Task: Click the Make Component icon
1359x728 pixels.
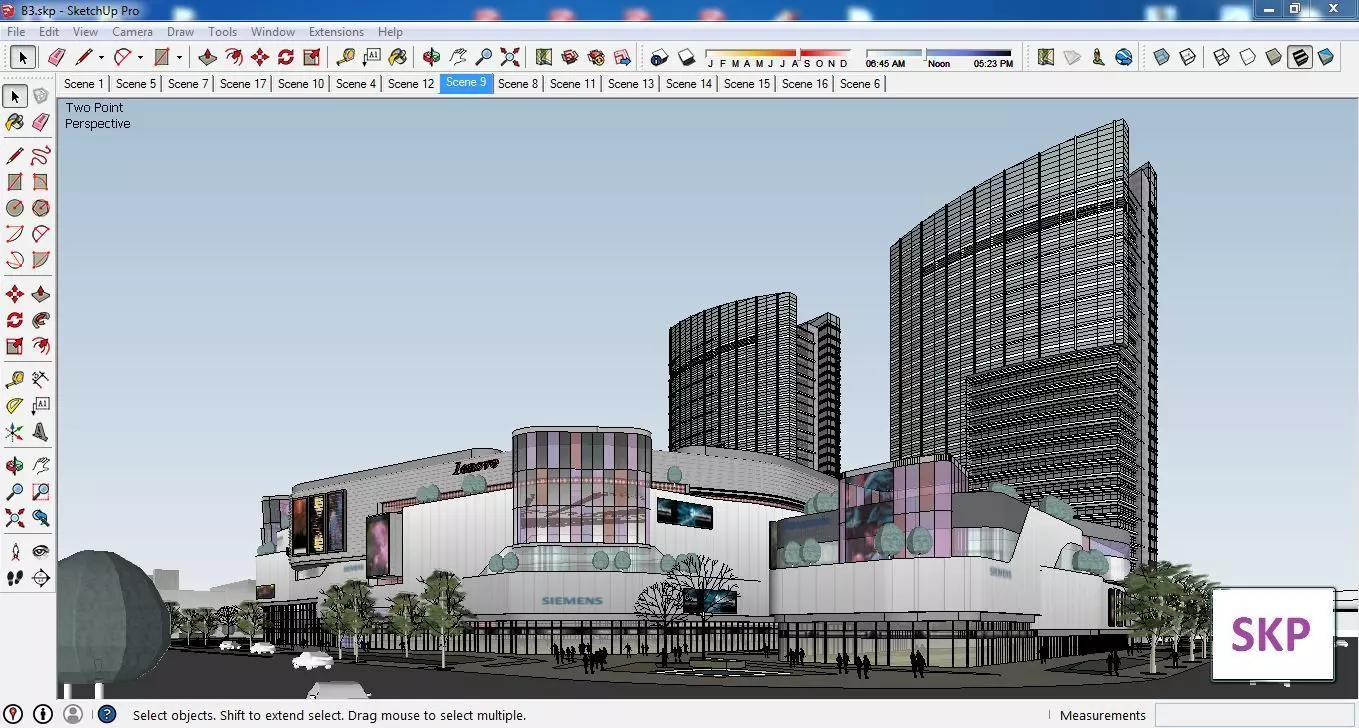Action: pyautogui.click(x=40, y=96)
